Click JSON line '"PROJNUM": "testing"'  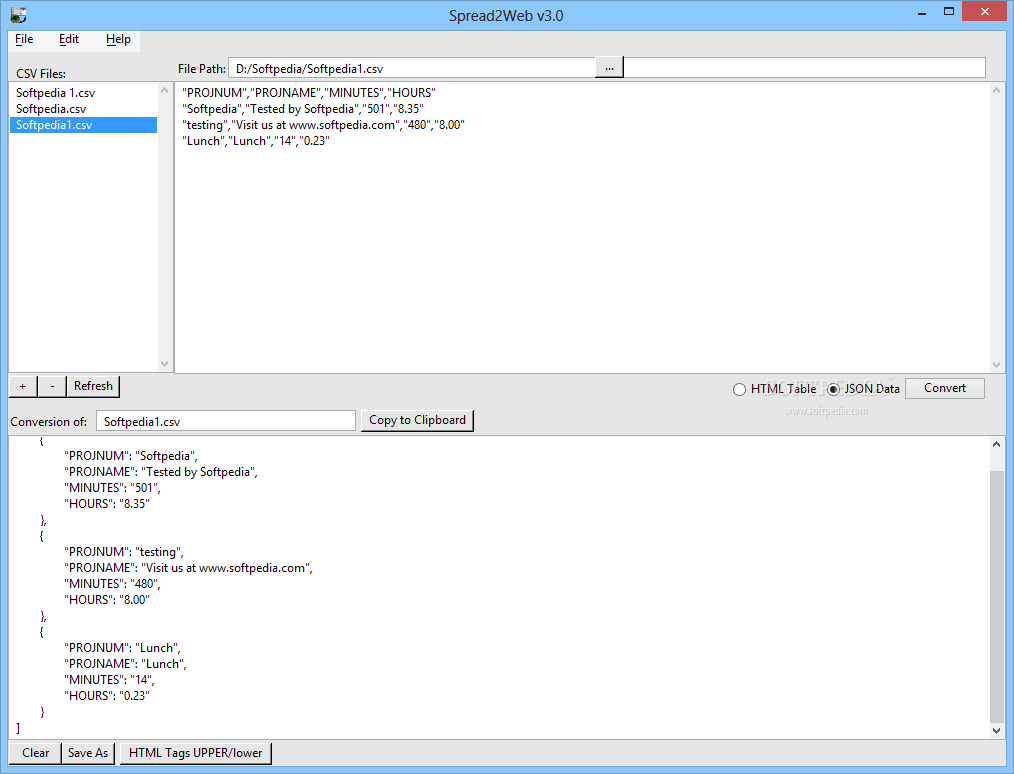point(124,552)
